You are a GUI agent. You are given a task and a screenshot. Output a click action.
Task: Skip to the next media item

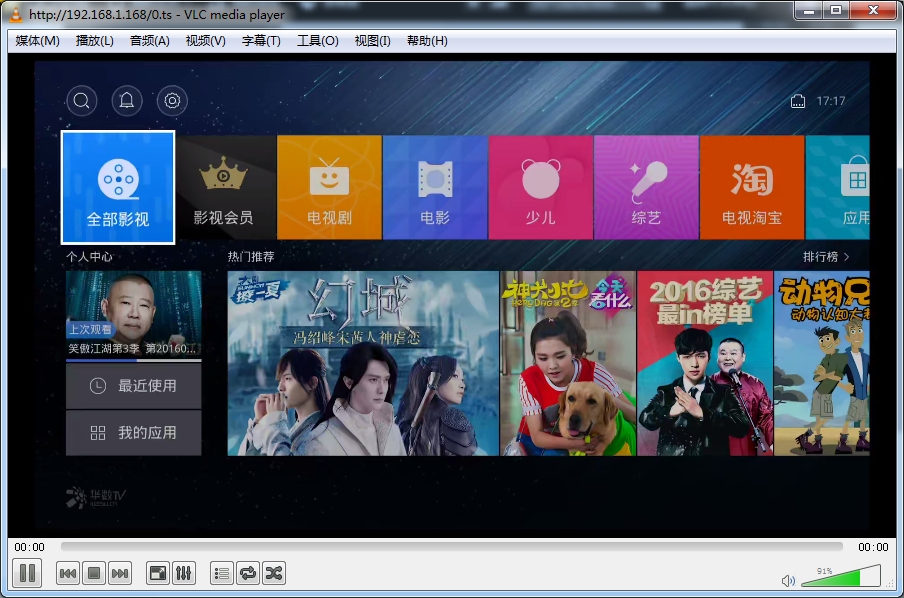[120, 573]
